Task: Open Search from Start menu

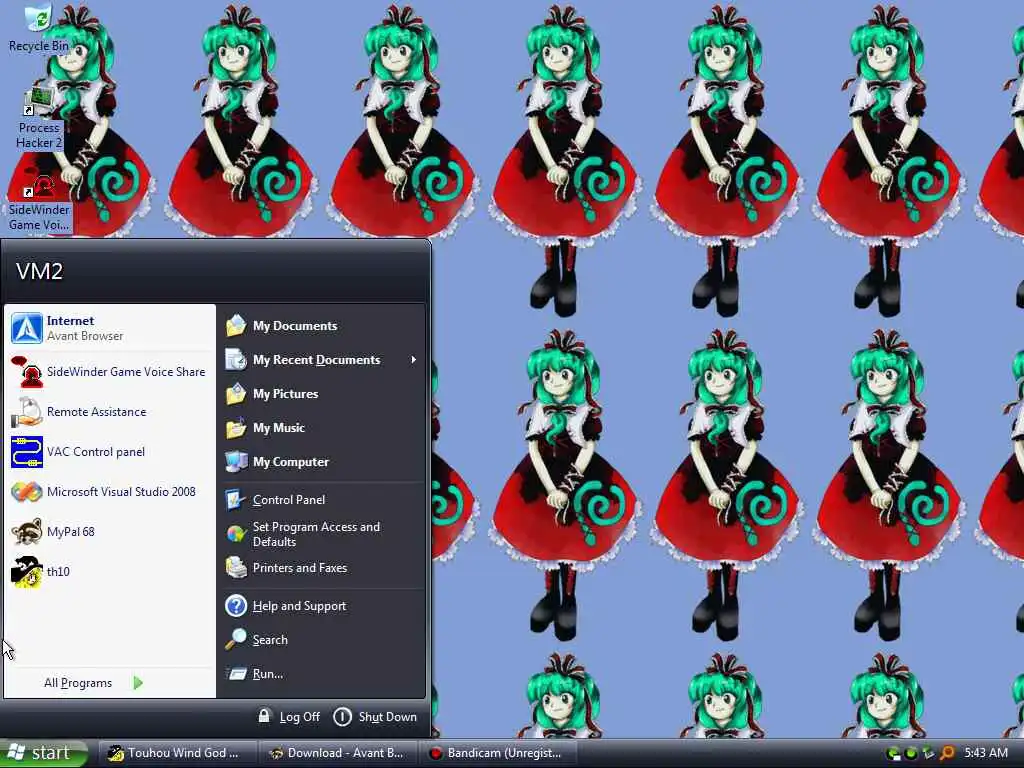Action: coord(322,640)
